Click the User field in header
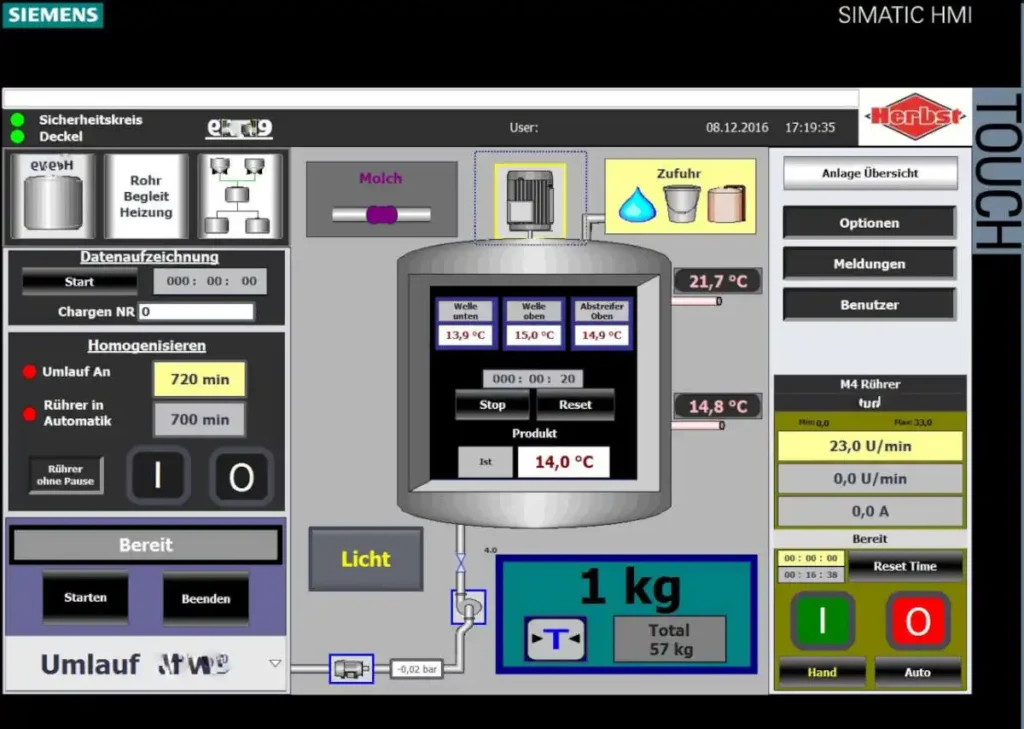The height and width of the screenshot is (729, 1024). pyautogui.click(x=524, y=128)
